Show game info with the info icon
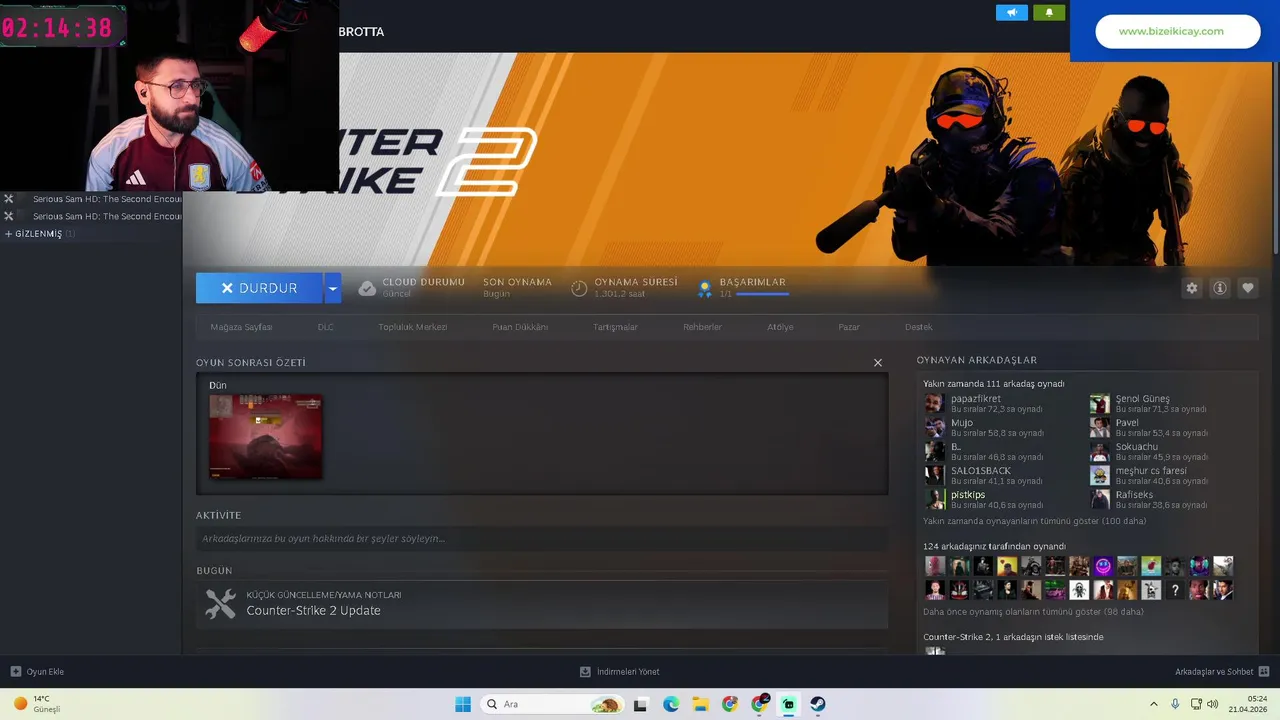The width and height of the screenshot is (1280, 720). tap(1220, 288)
